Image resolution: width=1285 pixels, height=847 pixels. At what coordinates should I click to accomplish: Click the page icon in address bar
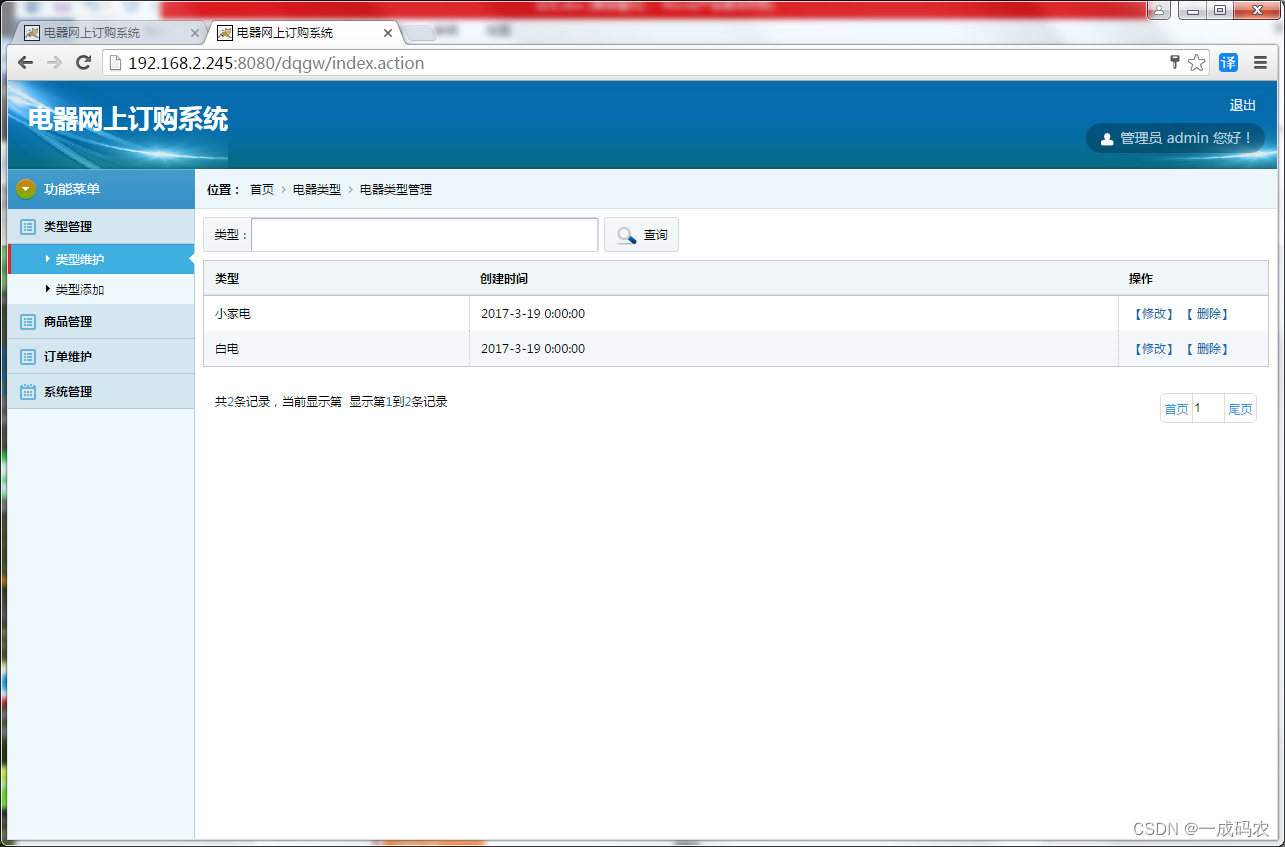pos(115,63)
